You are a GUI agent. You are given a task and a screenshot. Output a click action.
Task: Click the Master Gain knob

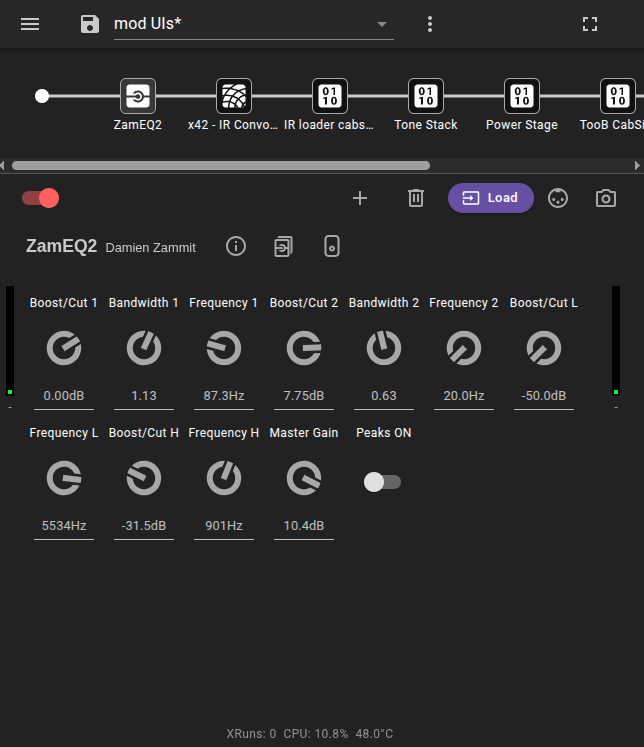pyautogui.click(x=304, y=478)
